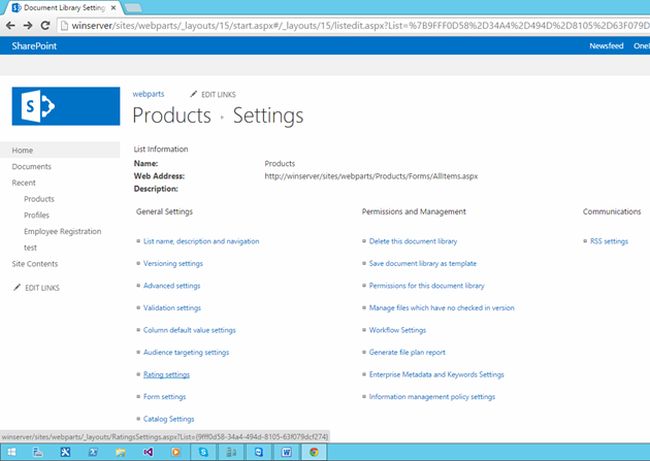Screen dimensions: 650x461
Task: Open Newsfeed in the top bar
Action: (606, 46)
